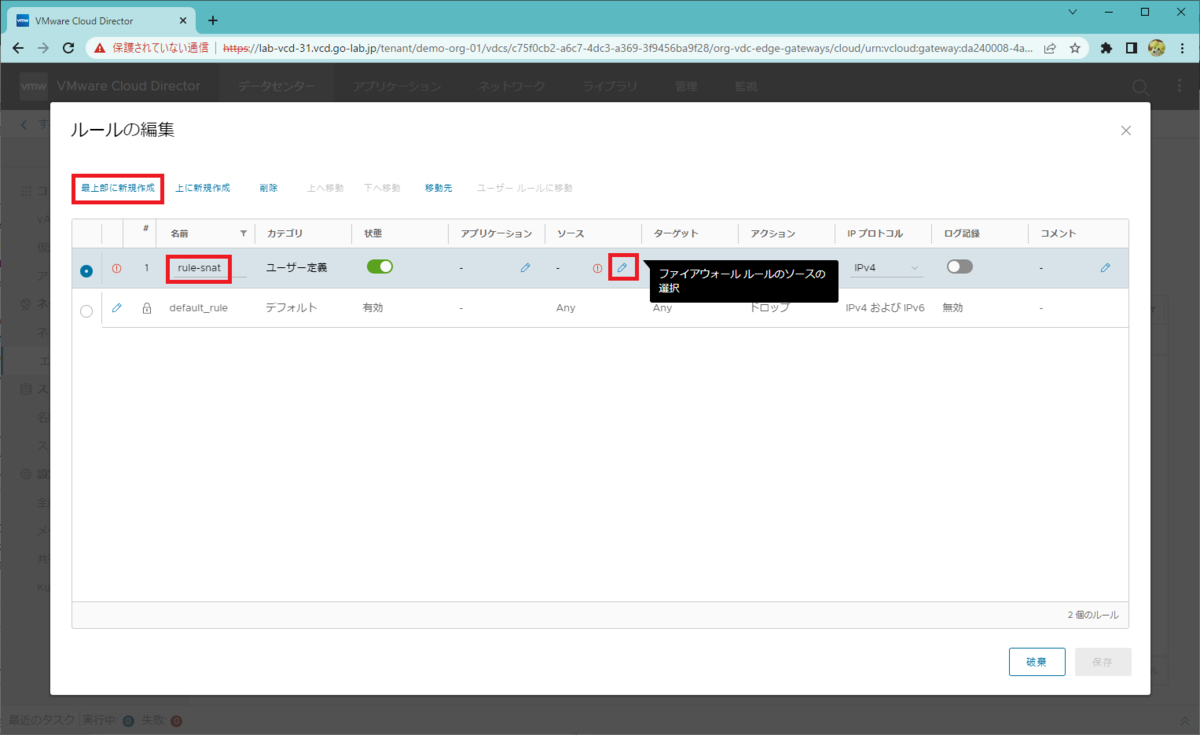The height and width of the screenshot is (735, 1200).
Task: Click 削除 to delete the rule
Action: (x=268, y=188)
